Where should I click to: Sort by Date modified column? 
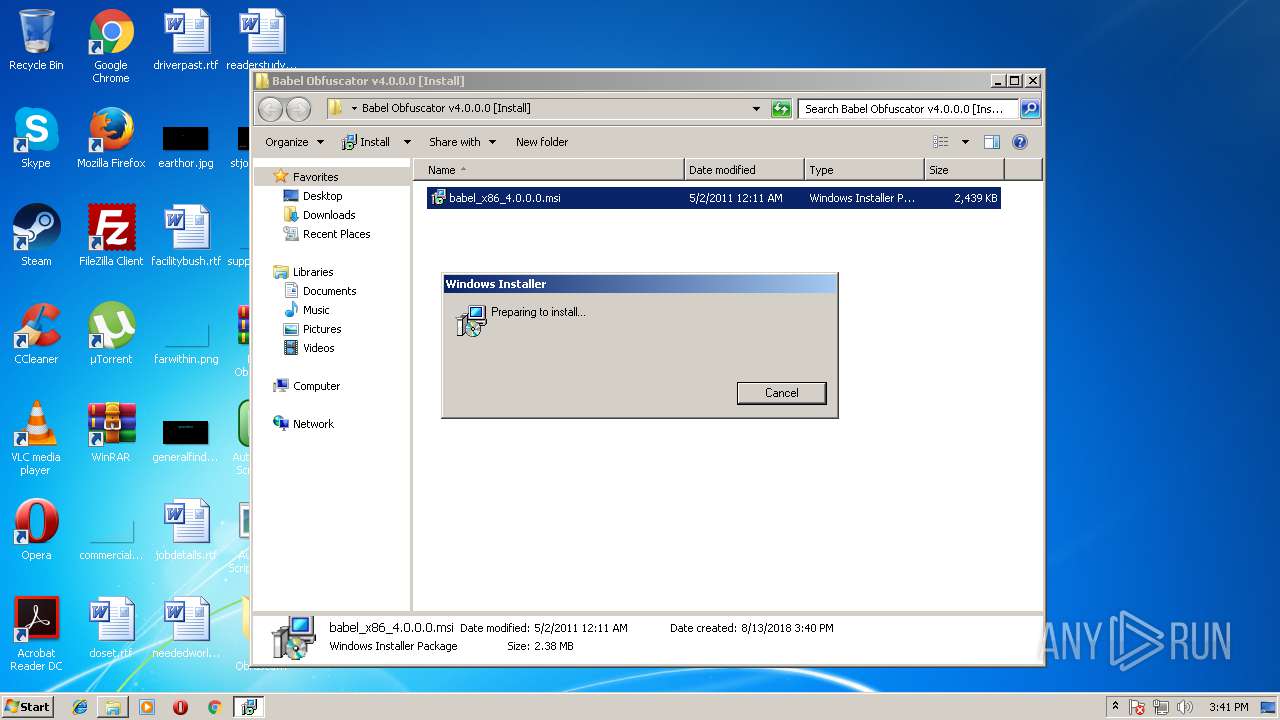tap(744, 170)
